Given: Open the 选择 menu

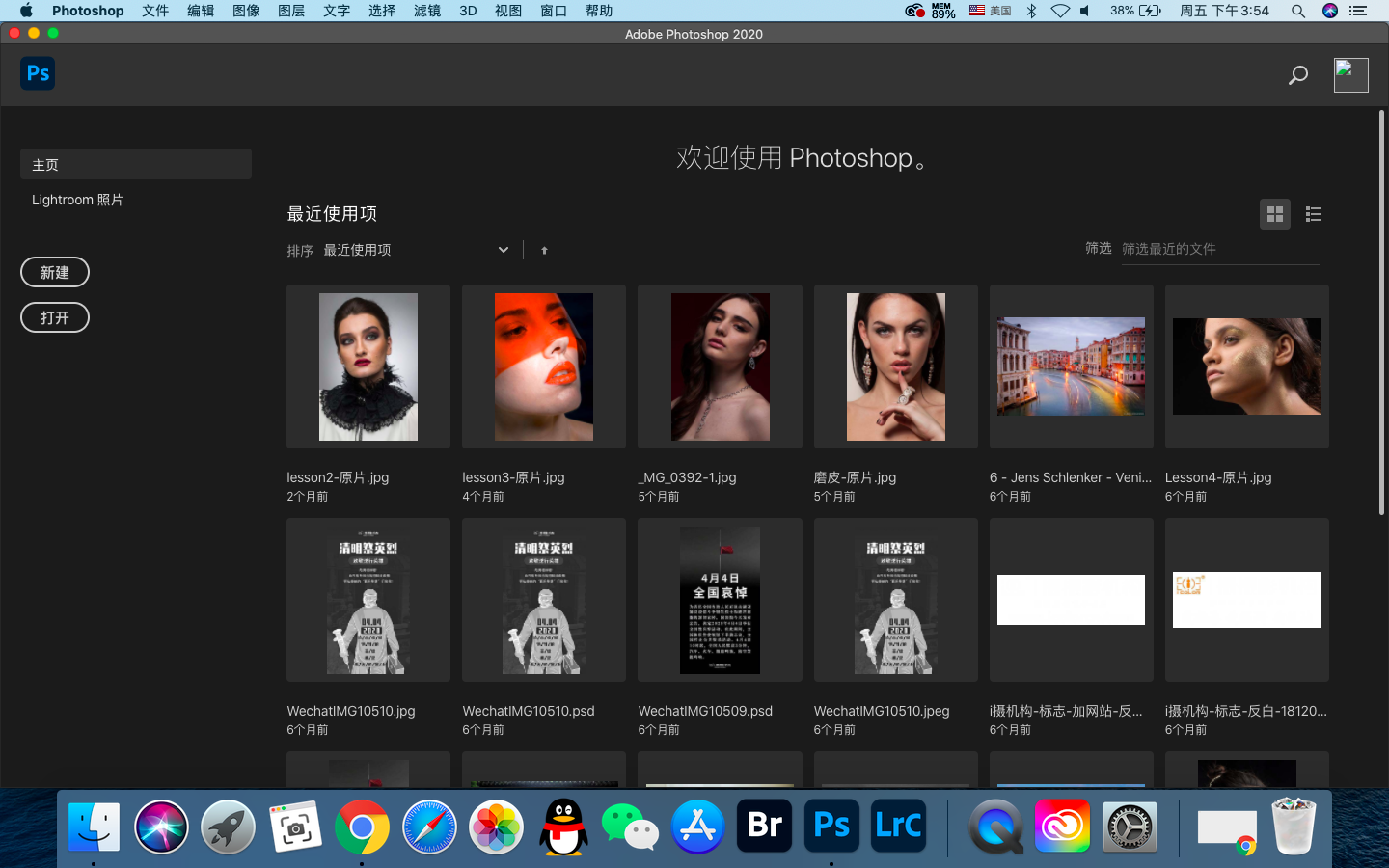Looking at the screenshot, I should pyautogui.click(x=382, y=11).
